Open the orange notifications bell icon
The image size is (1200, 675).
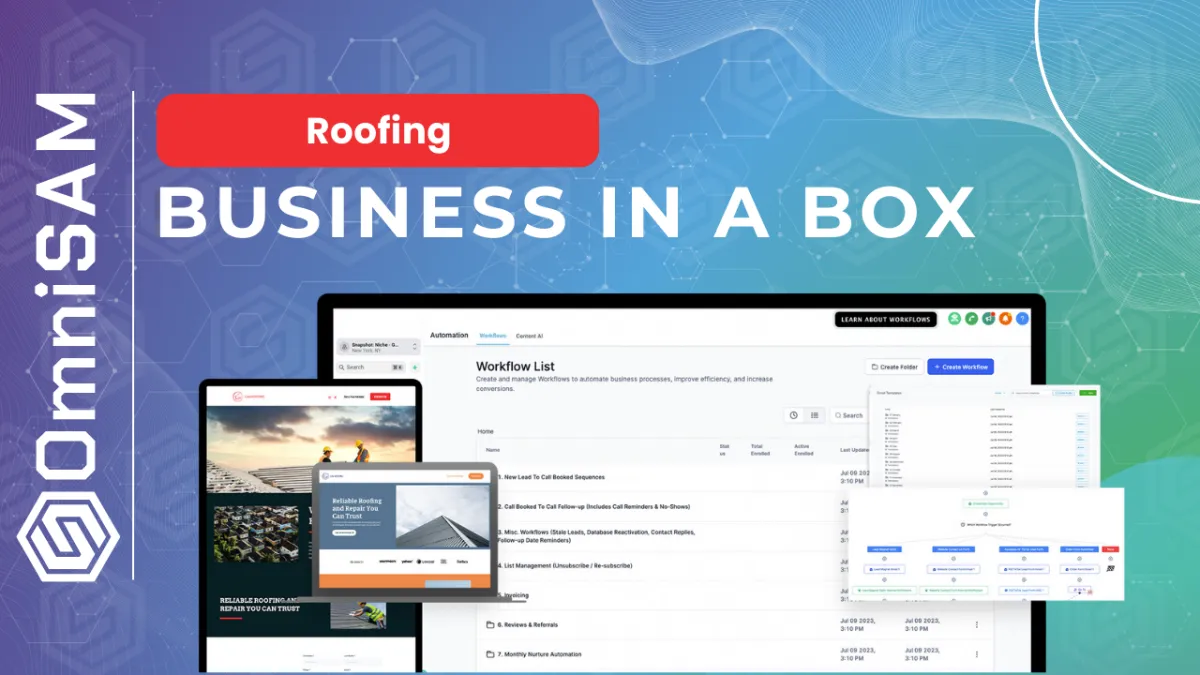click(x=1005, y=318)
